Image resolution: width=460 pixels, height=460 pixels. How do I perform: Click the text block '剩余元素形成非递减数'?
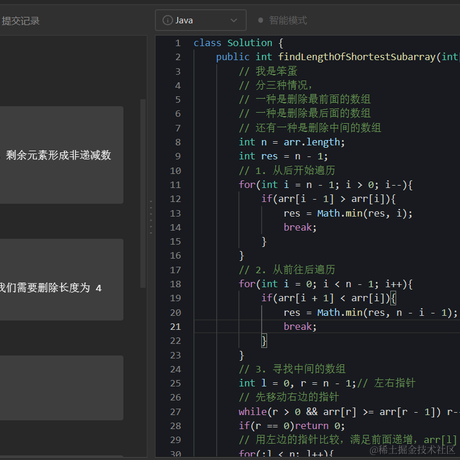(58, 155)
